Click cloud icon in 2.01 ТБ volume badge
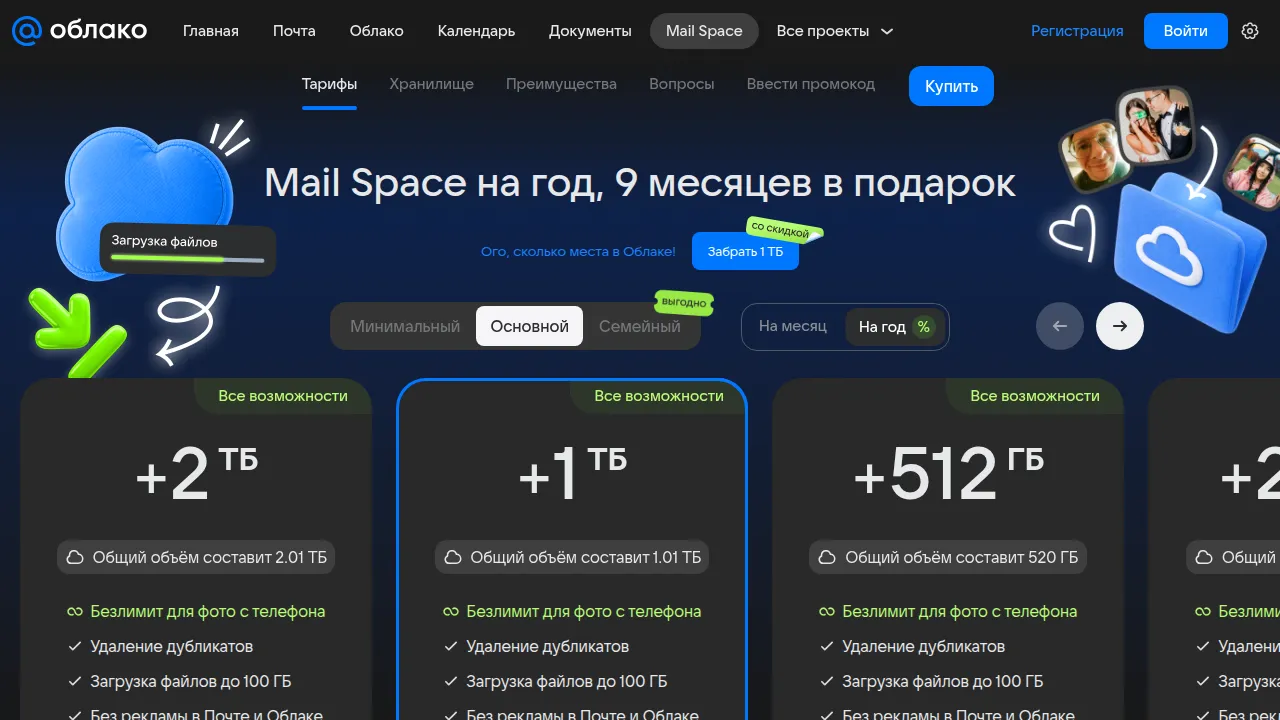This screenshot has width=1280, height=720. [75, 558]
